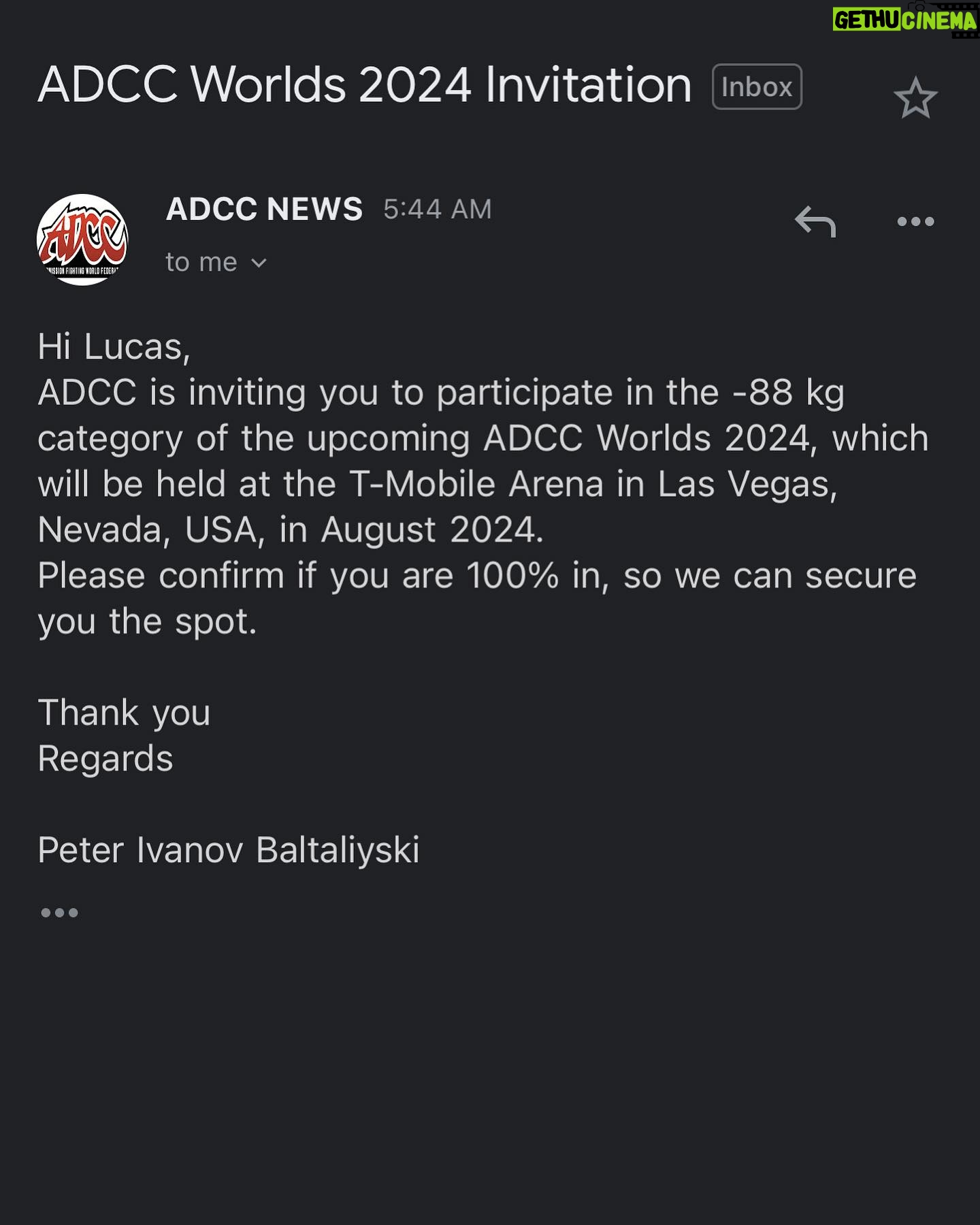Tap the email subject title text
Screen dimensions: 980x1225
coord(365,85)
